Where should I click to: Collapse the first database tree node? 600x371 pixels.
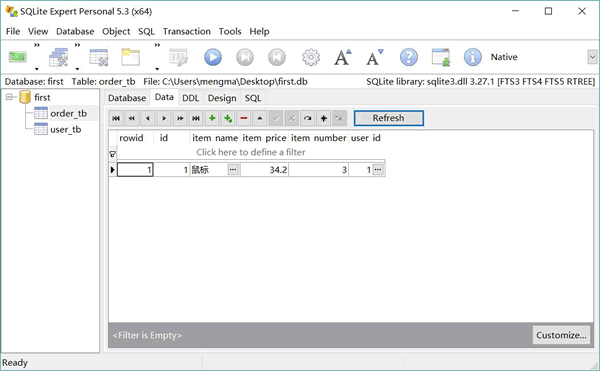coord(9,97)
